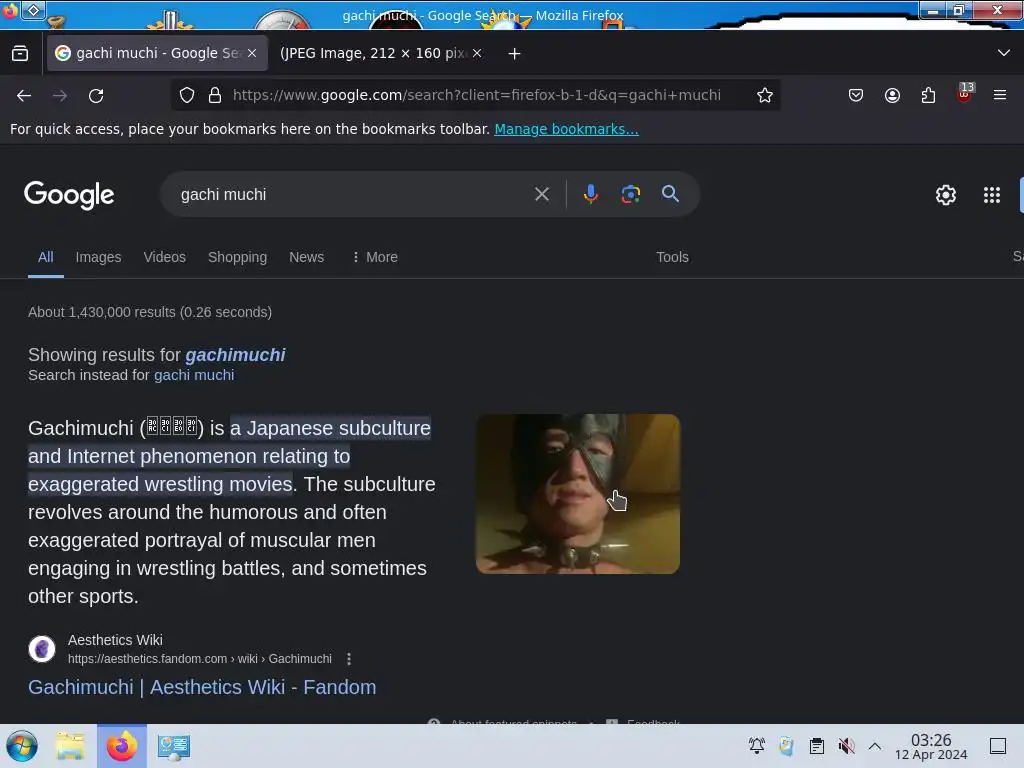Open Firefox application hamburger menu
The height and width of the screenshot is (768, 1024).
coord(1000,95)
